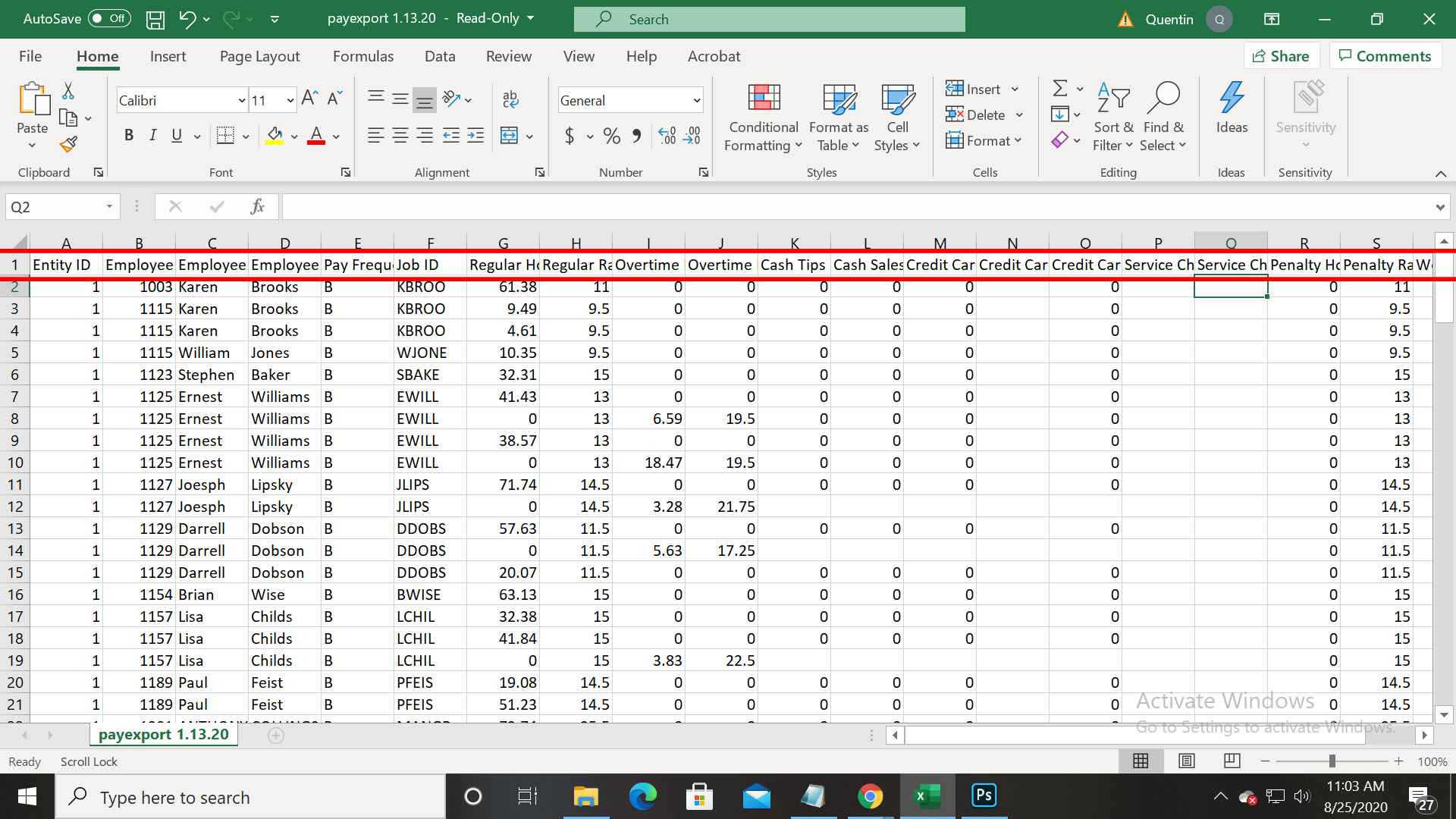The height and width of the screenshot is (819, 1456).
Task: Click the Wrap Text icon
Action: (x=510, y=99)
